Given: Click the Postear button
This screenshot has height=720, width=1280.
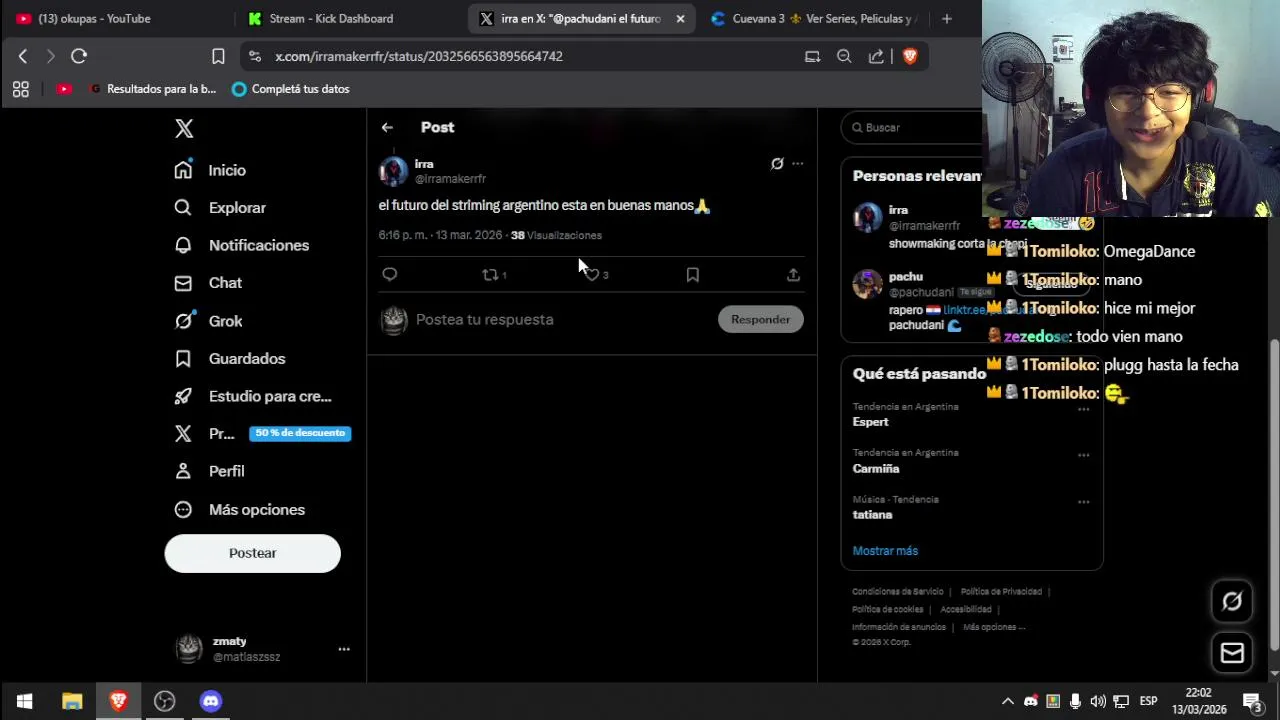Looking at the screenshot, I should coord(252,553).
